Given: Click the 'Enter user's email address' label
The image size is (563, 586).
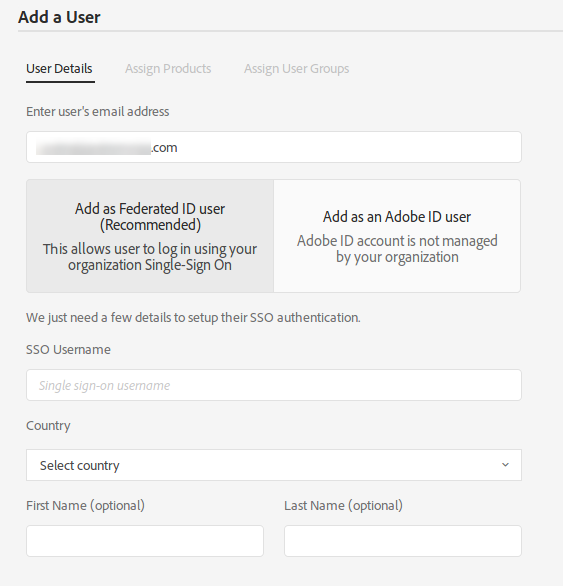Looking at the screenshot, I should coord(98,111).
